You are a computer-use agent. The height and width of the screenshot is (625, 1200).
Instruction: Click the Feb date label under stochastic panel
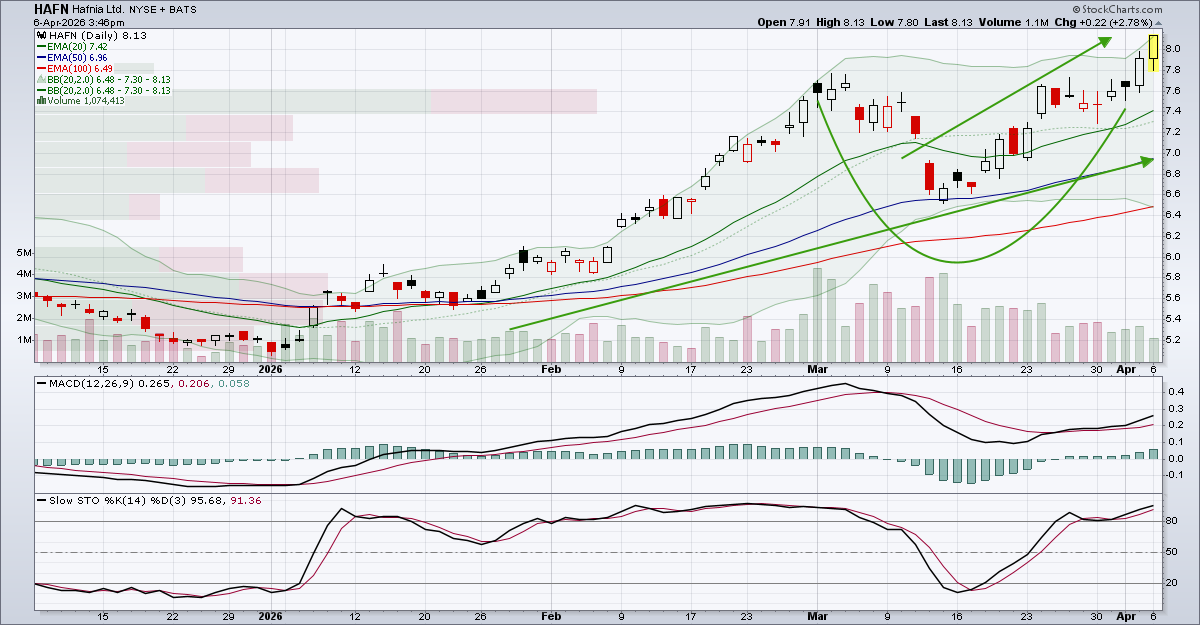pos(551,618)
